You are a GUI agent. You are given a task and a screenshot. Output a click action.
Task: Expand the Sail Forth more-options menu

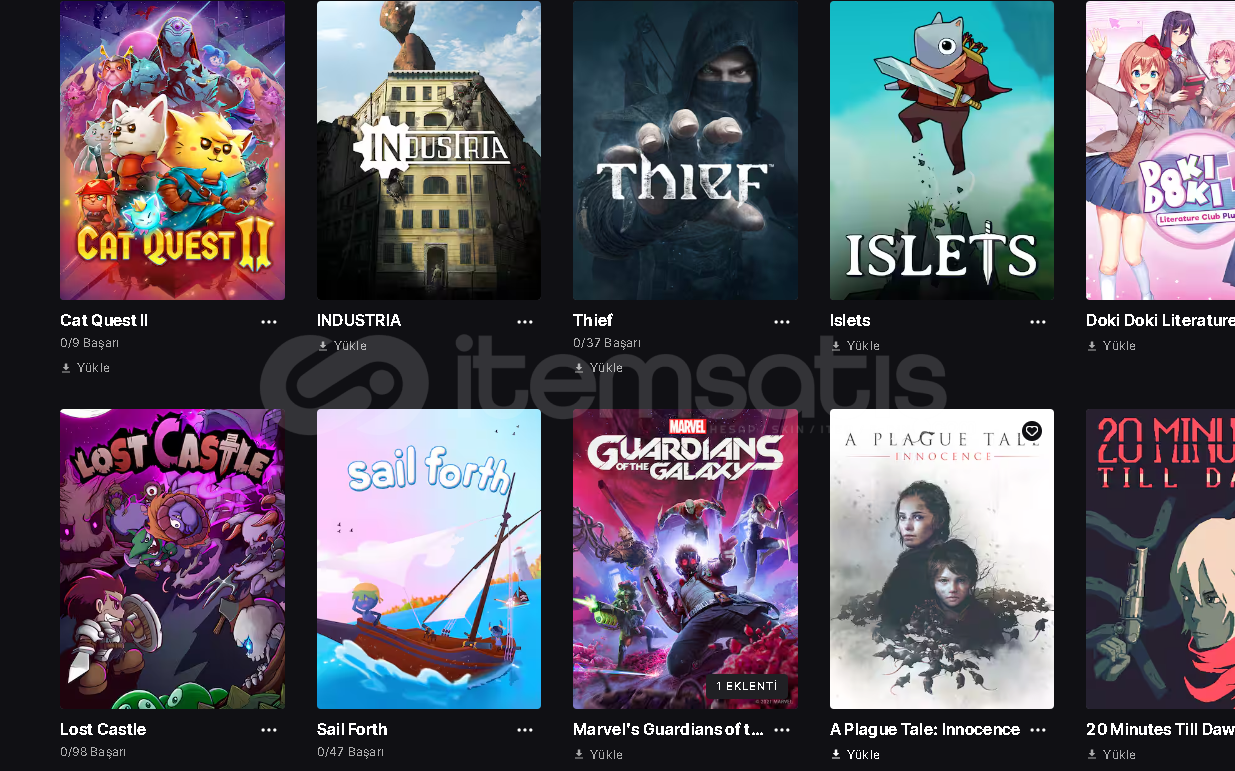coord(525,731)
